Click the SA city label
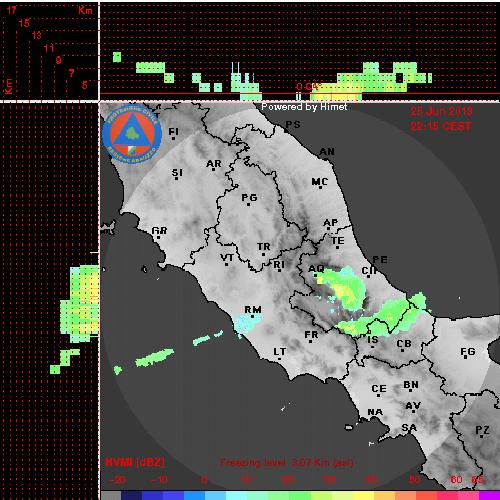This screenshot has width=500, height=500. click(409, 428)
